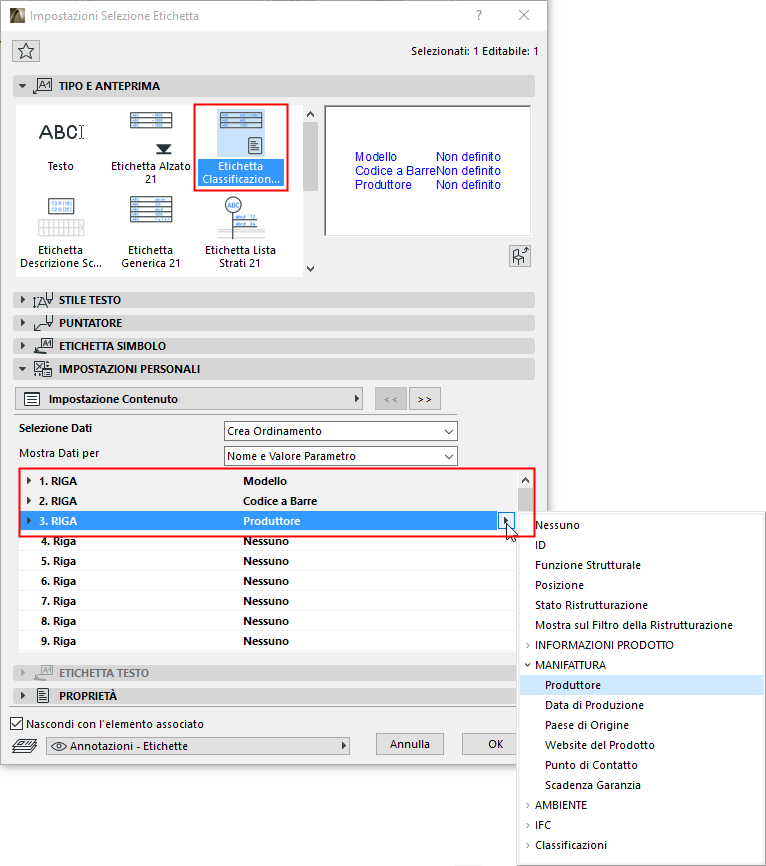Expand STILE TESTO panel
The height and width of the screenshot is (866, 766).
23,300
